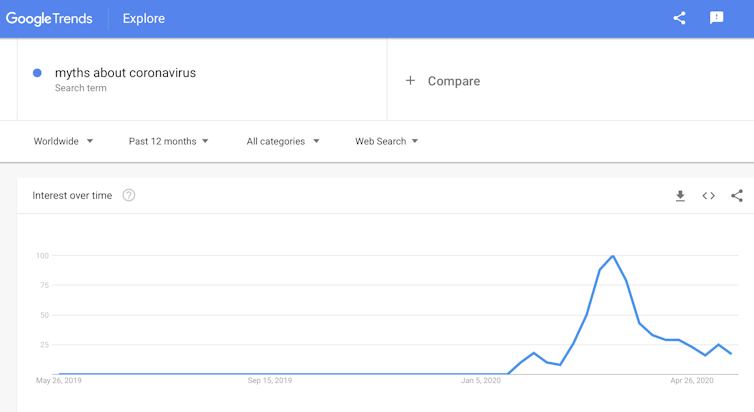Open the Worldwide region dropdown
Image resolution: width=754 pixels, height=412 pixels.
(63, 141)
